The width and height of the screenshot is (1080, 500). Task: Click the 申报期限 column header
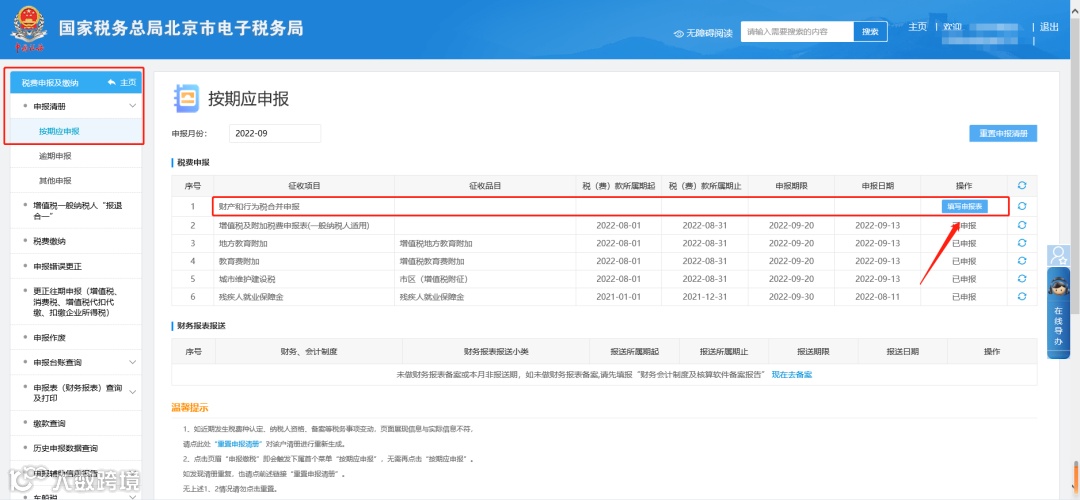(x=791, y=186)
